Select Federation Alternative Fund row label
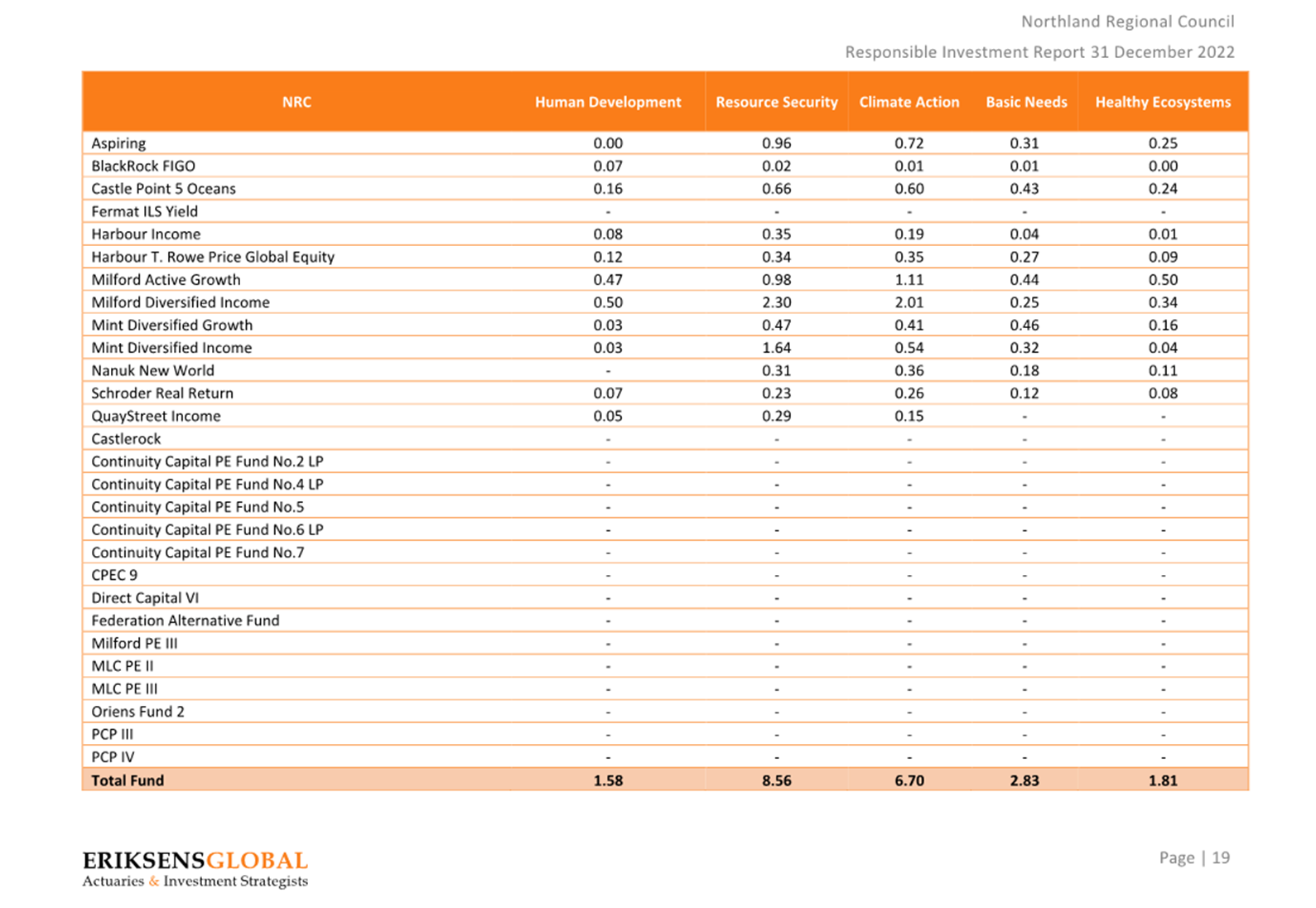 (186, 621)
